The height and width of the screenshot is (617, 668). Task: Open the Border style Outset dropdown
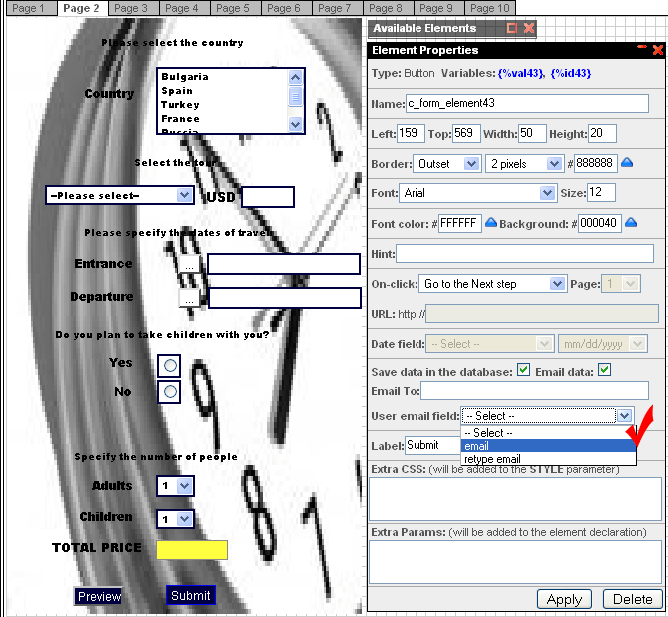(x=447, y=164)
